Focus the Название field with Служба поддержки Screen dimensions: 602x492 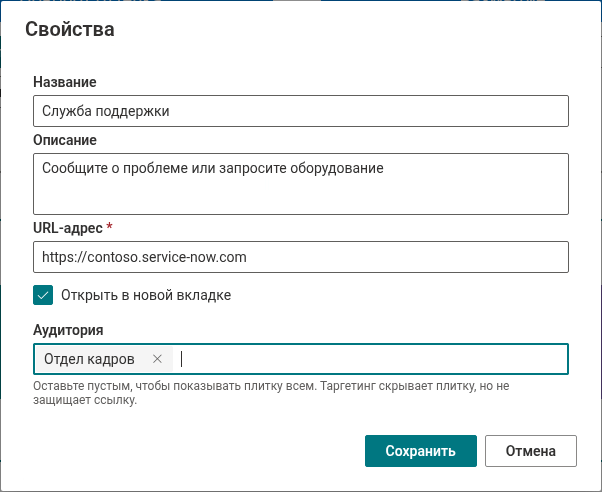tap(301, 111)
